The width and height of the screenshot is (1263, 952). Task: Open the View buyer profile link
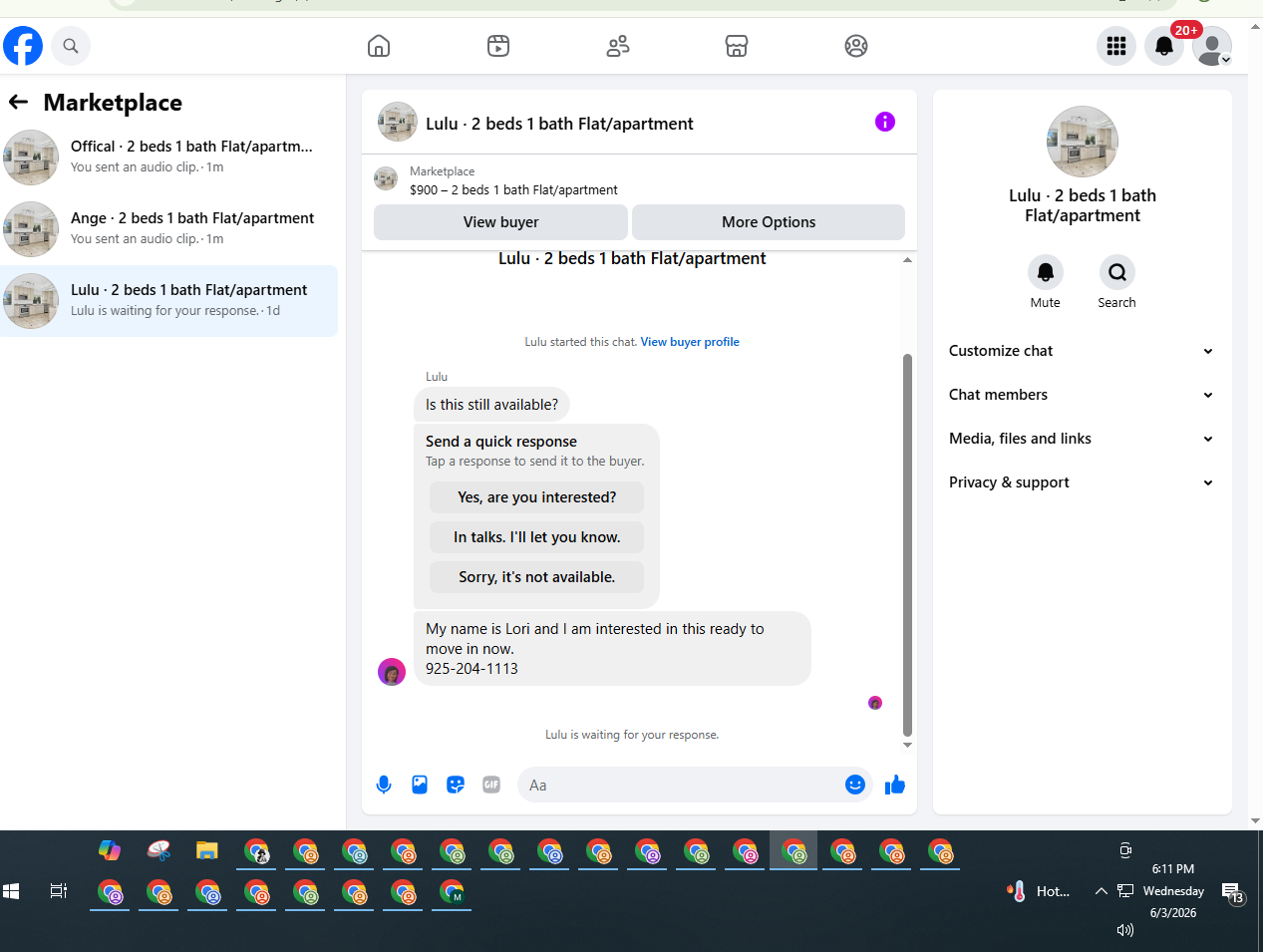click(690, 342)
